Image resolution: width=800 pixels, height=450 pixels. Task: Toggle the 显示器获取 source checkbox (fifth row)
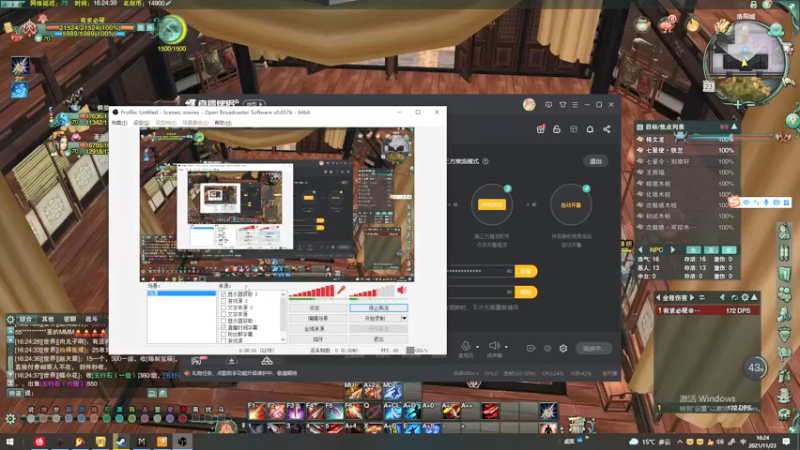(223, 321)
